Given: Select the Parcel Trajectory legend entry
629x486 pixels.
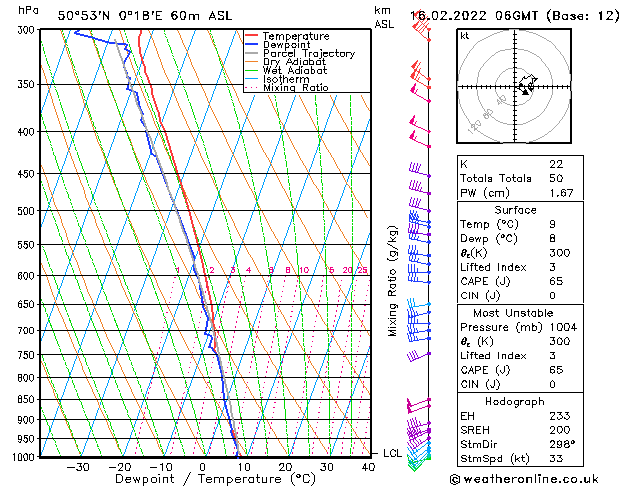Looking at the screenshot, I should [x=308, y=53].
